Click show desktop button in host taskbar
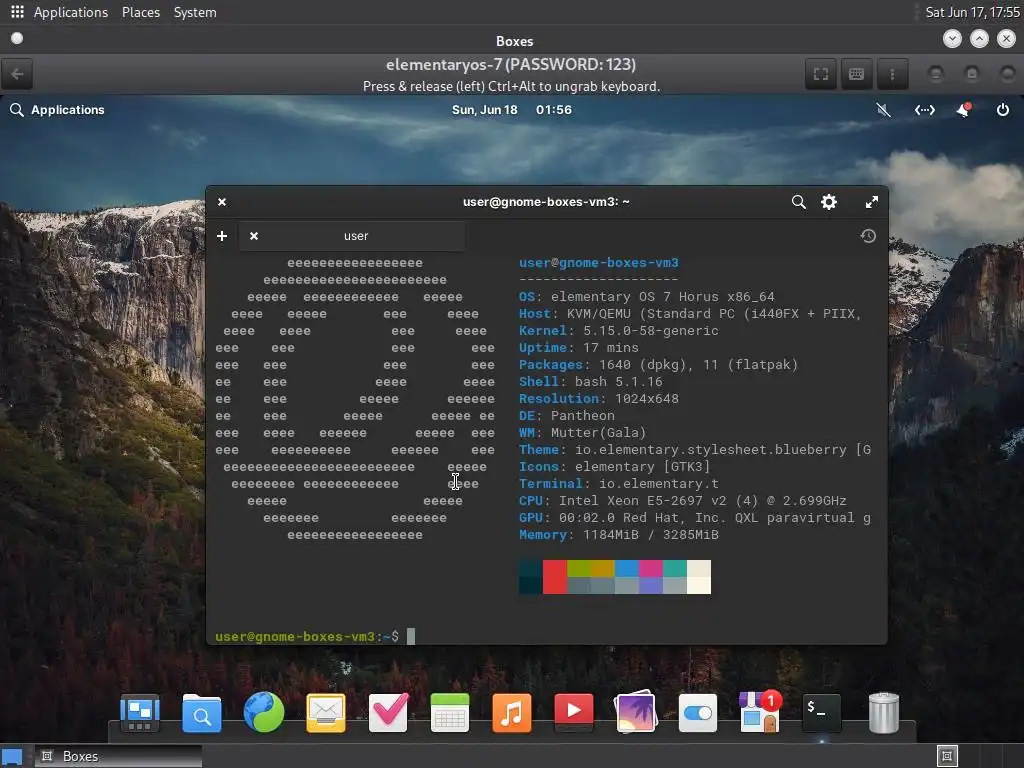The image size is (1024, 768). (x=12, y=756)
